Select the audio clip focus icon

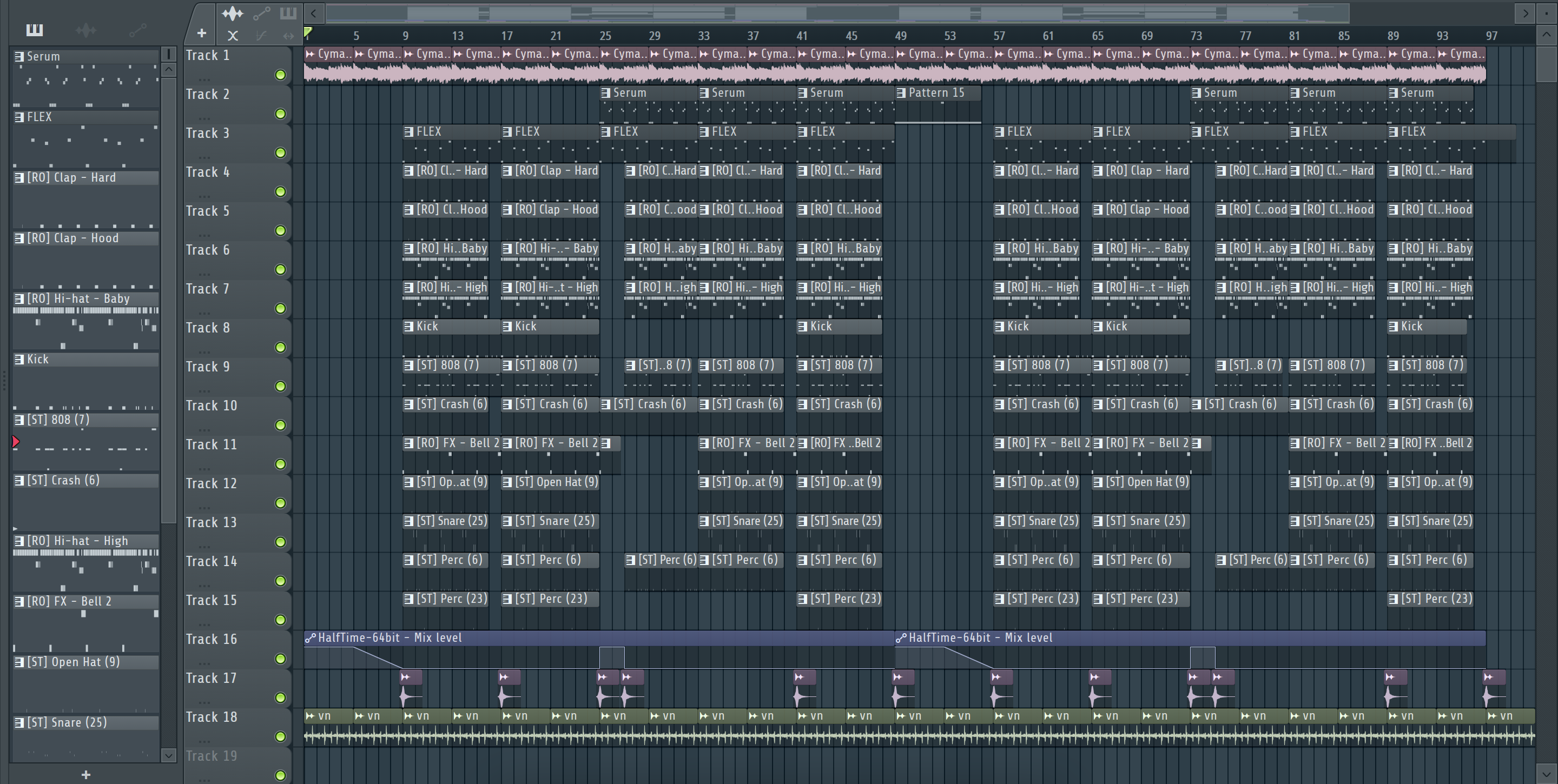pyautogui.click(x=232, y=14)
